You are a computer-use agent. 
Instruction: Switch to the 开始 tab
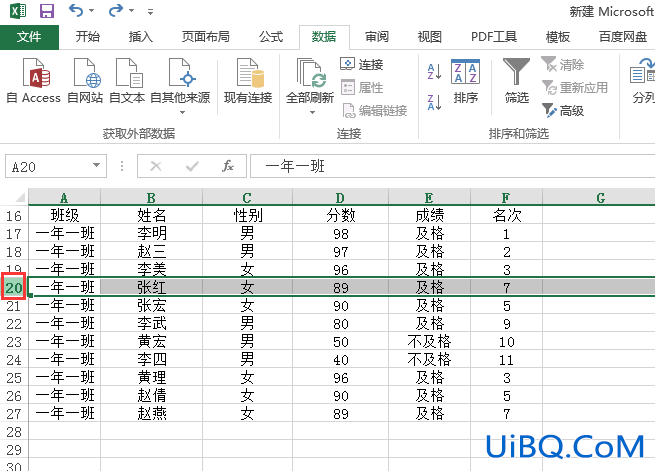click(88, 37)
